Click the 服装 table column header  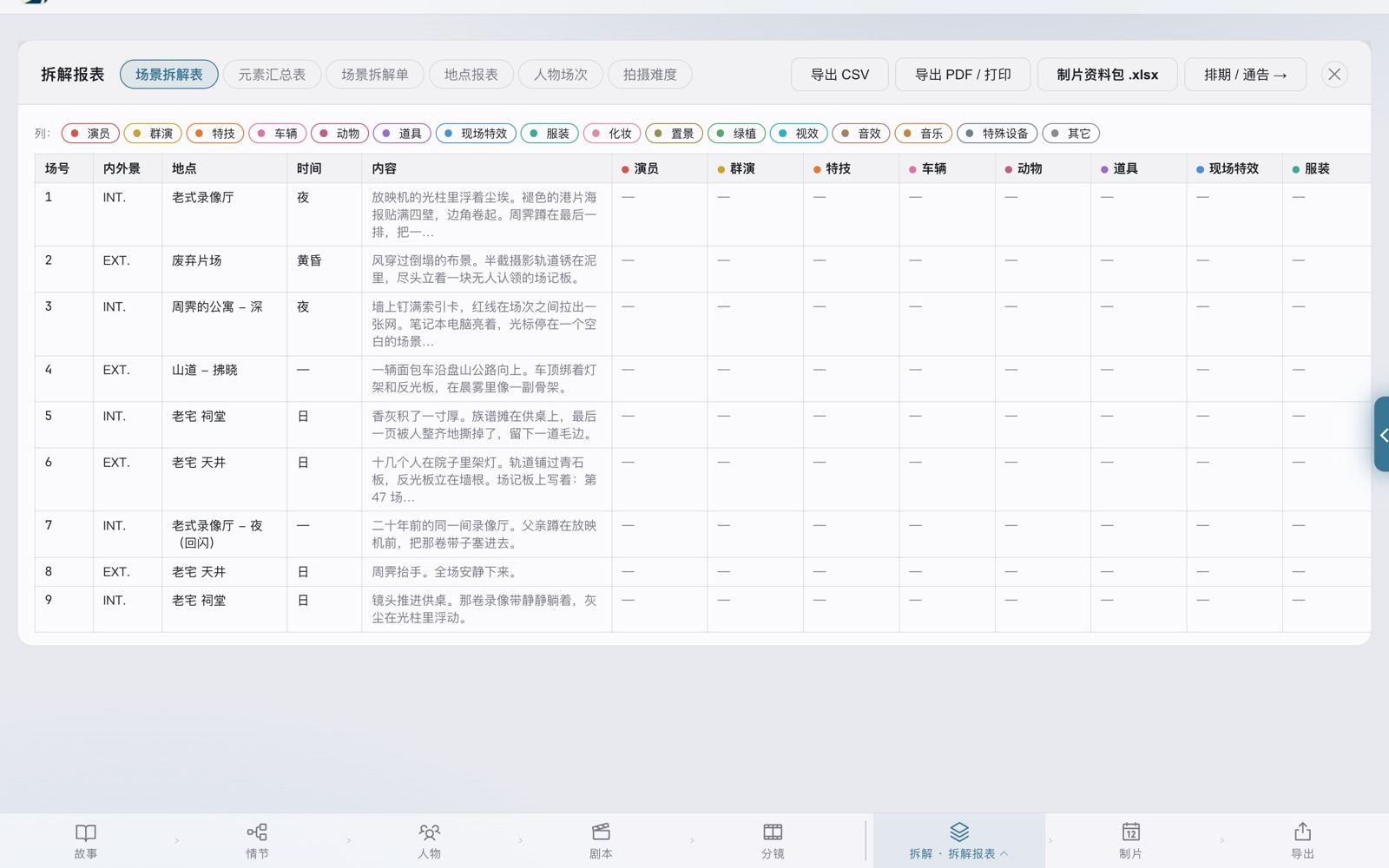point(1326,168)
